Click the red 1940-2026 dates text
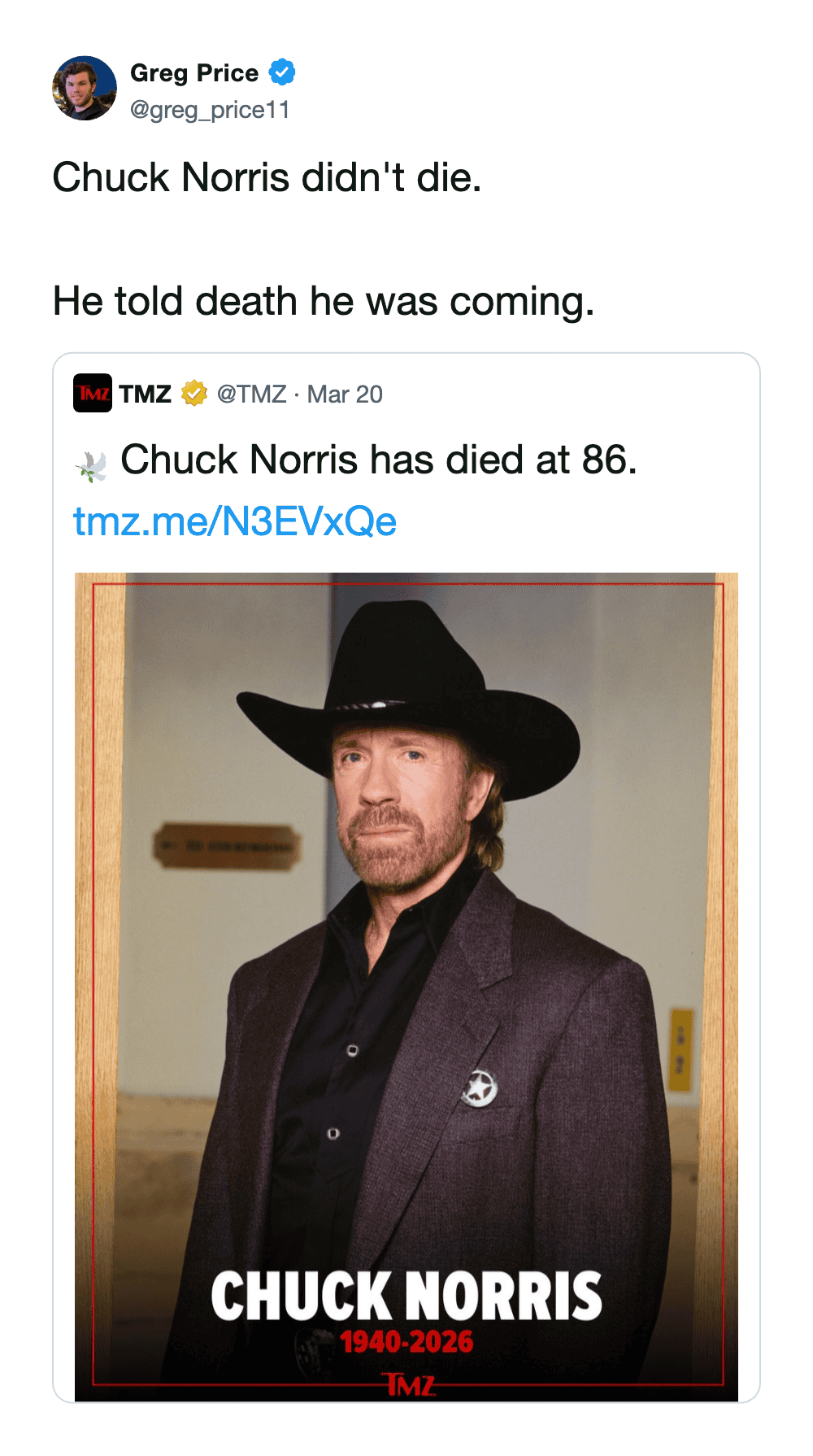This screenshot has width=813, height=1456. point(406,1342)
